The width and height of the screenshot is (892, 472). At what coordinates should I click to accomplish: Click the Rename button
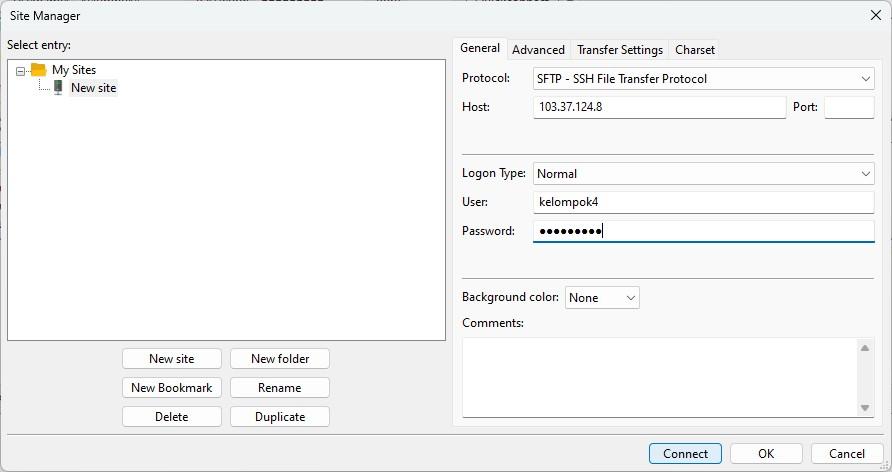pyautogui.click(x=280, y=388)
